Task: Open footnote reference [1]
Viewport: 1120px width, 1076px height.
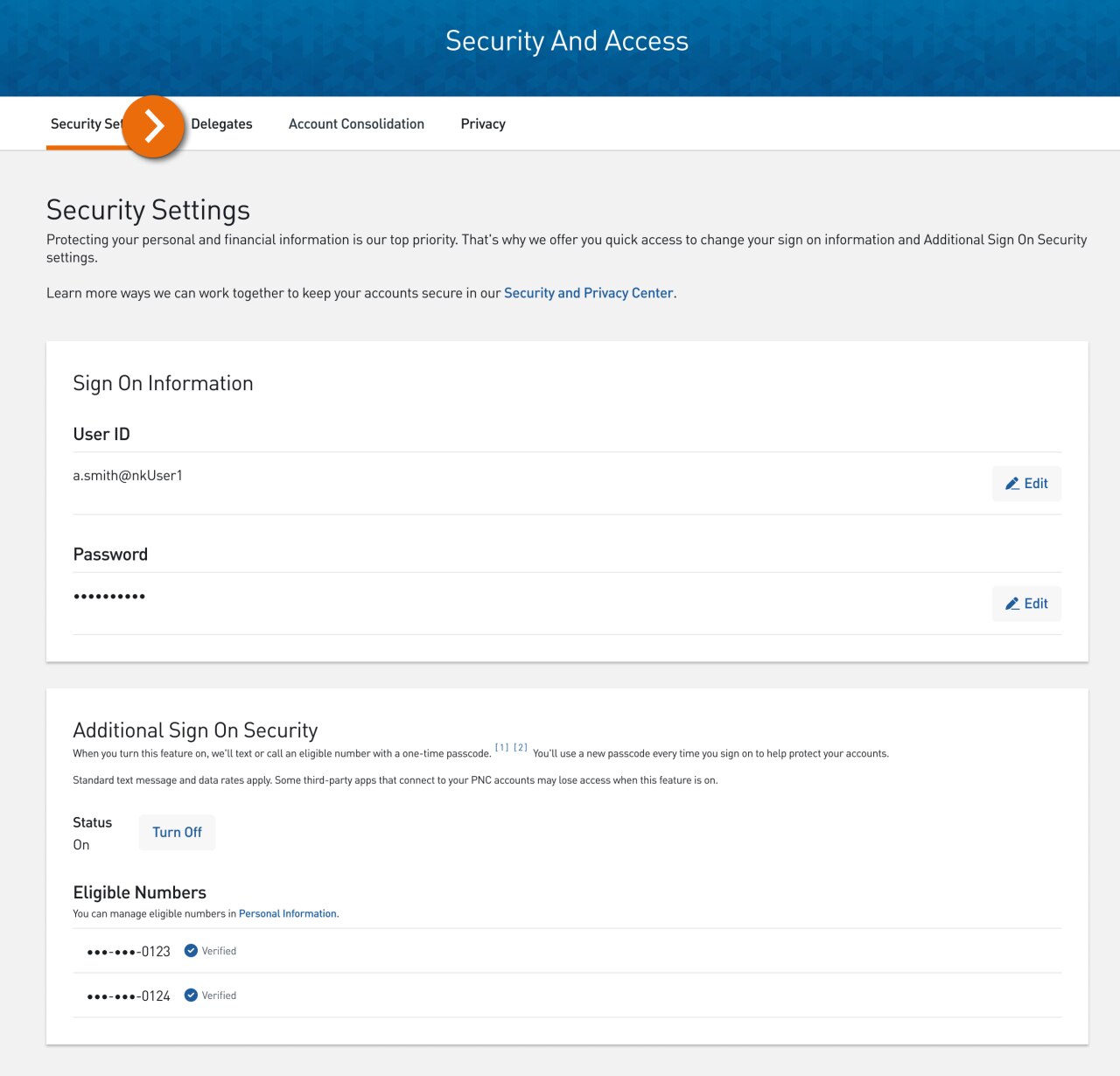Action: [x=501, y=746]
